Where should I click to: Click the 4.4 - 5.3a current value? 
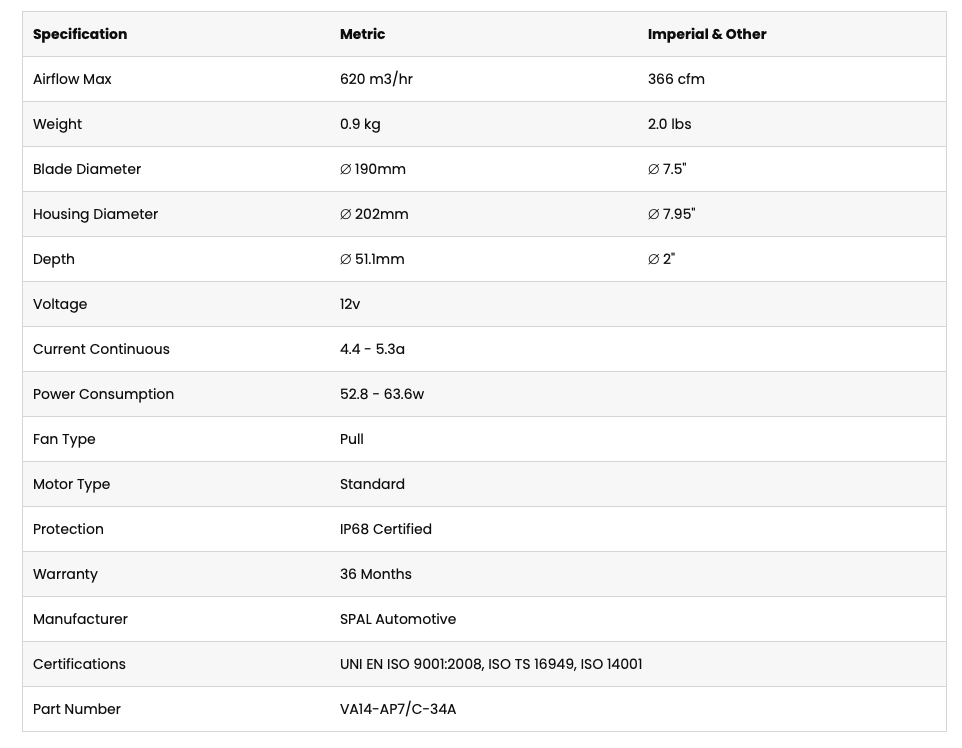pyautogui.click(x=372, y=349)
